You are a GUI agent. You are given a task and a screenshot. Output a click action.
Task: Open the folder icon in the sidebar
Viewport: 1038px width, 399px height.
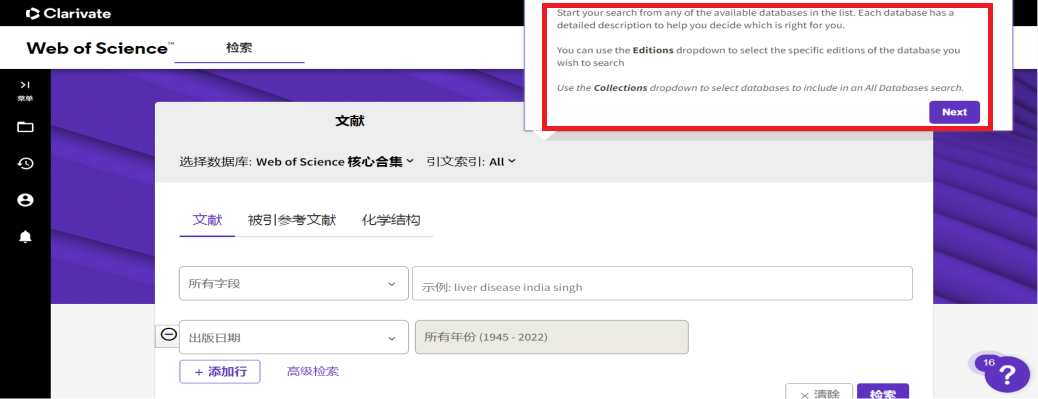point(25,127)
